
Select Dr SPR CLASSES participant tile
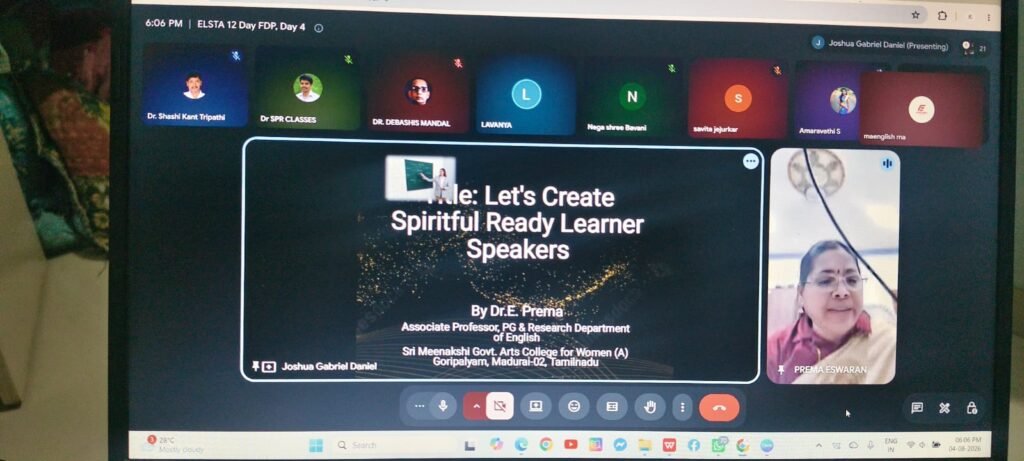coord(307,90)
